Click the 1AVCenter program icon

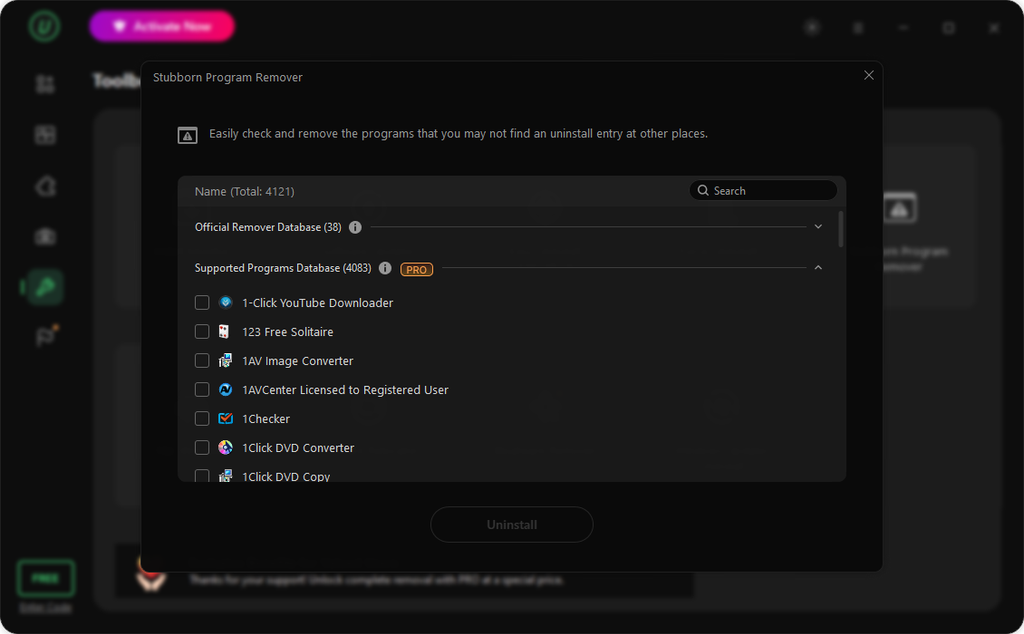225,390
